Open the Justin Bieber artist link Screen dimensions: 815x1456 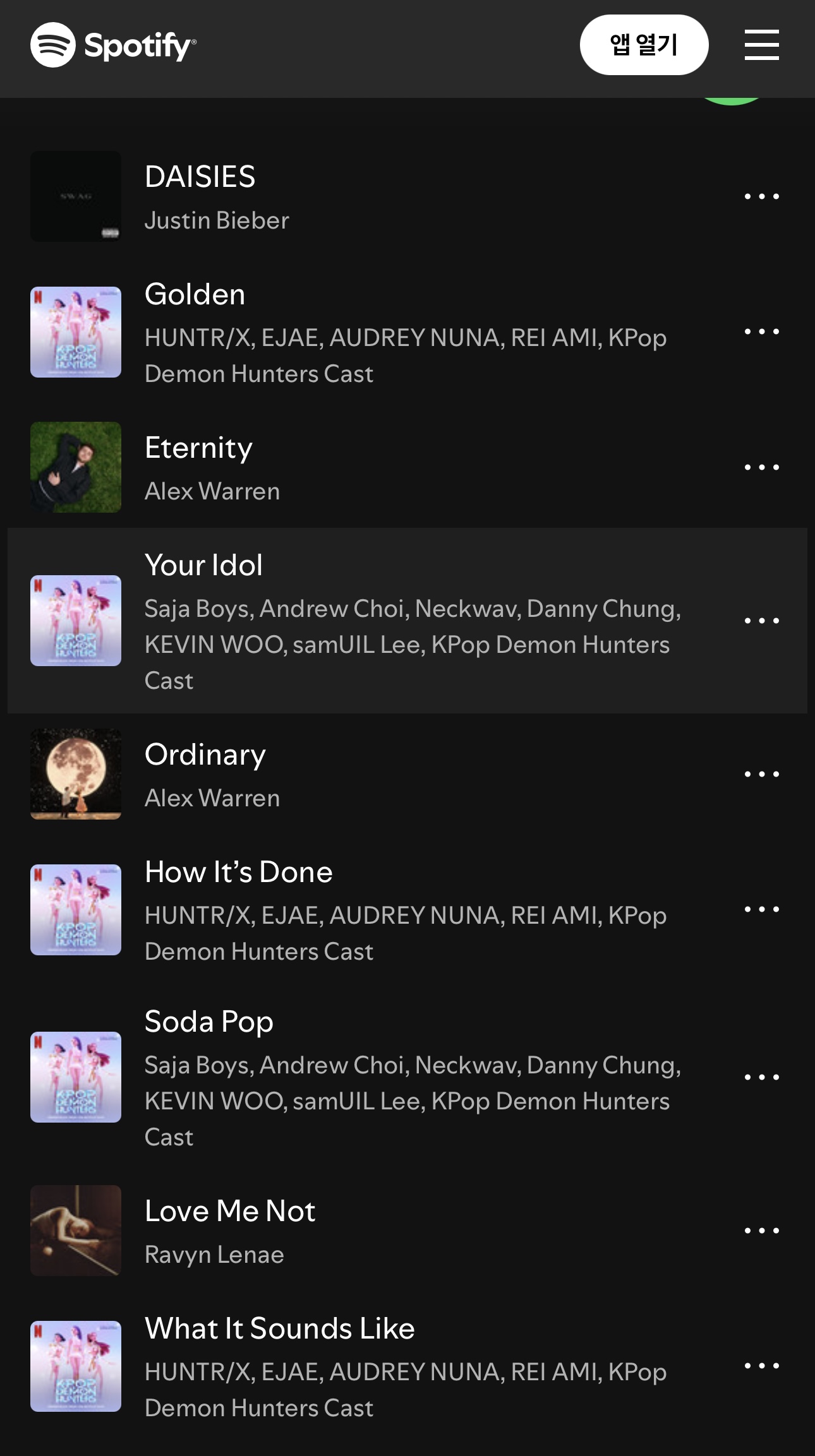(217, 220)
